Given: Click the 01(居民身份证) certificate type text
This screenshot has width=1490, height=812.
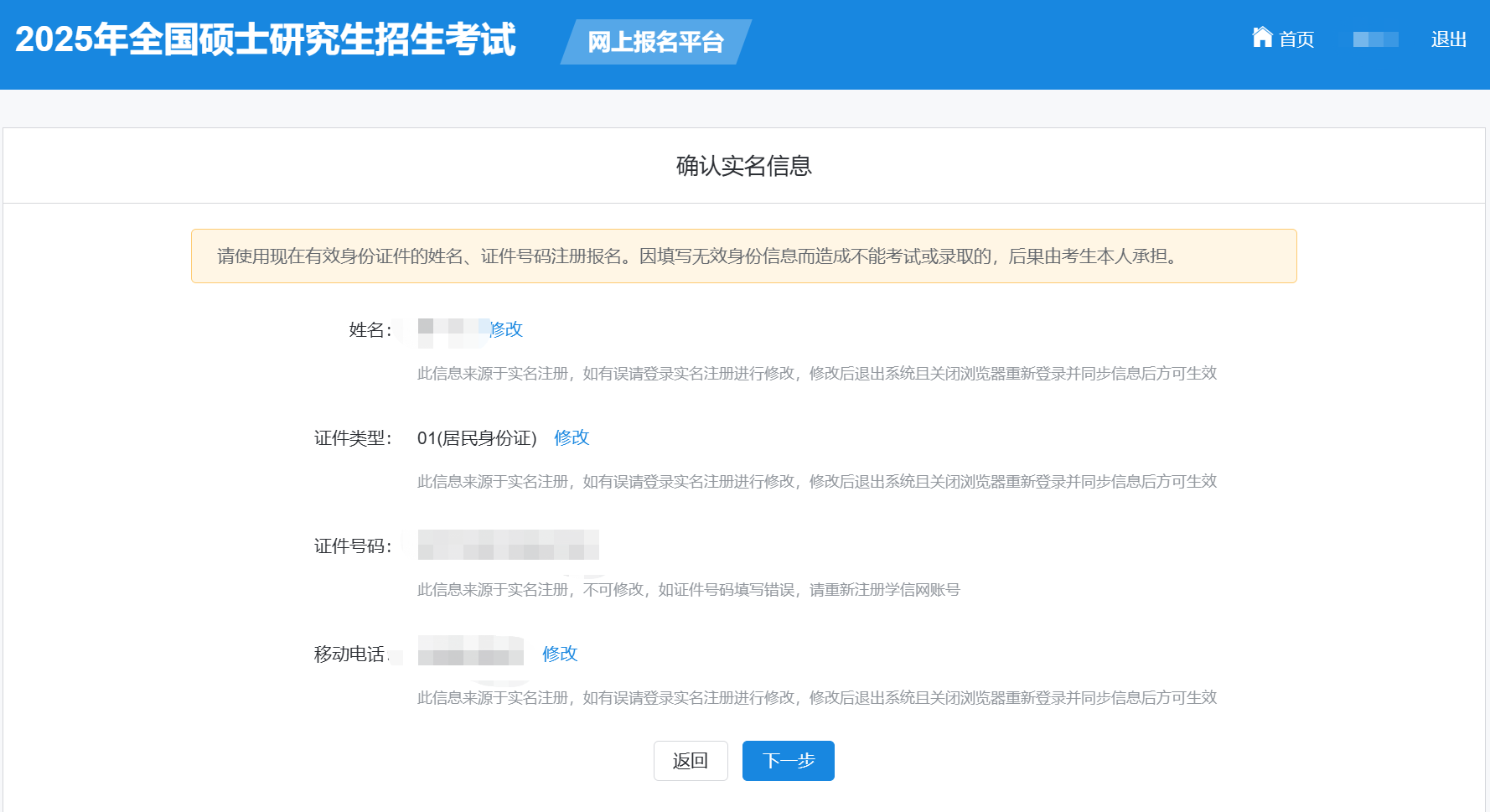Looking at the screenshot, I should pos(478,437).
